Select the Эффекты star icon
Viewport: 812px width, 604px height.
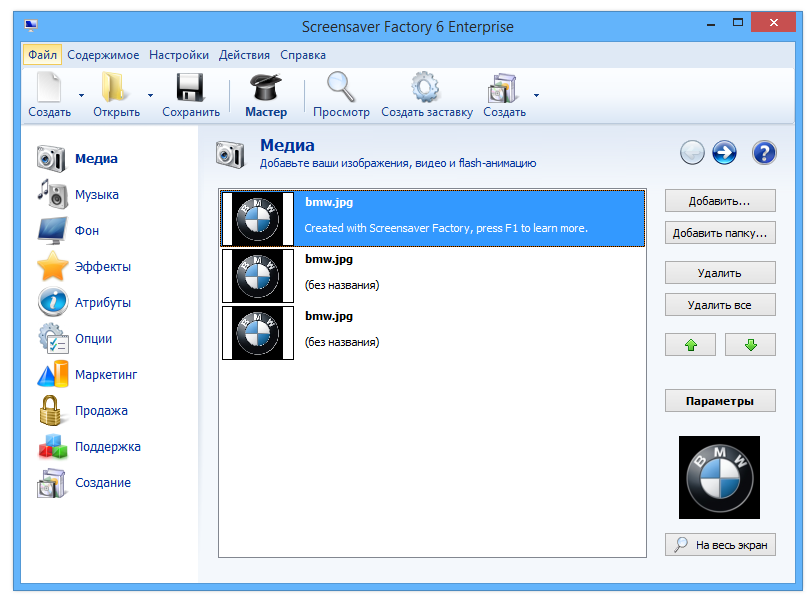click(52, 266)
